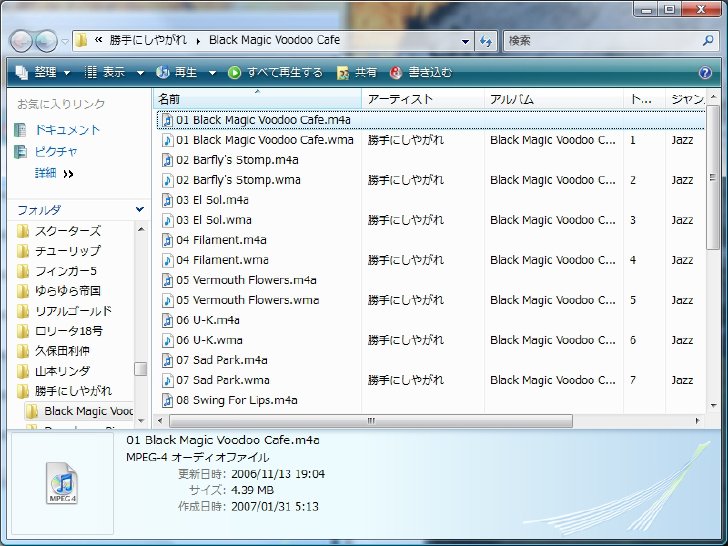Select file icon of 04 Filament.m4a
The image size is (728, 546).
pos(167,240)
